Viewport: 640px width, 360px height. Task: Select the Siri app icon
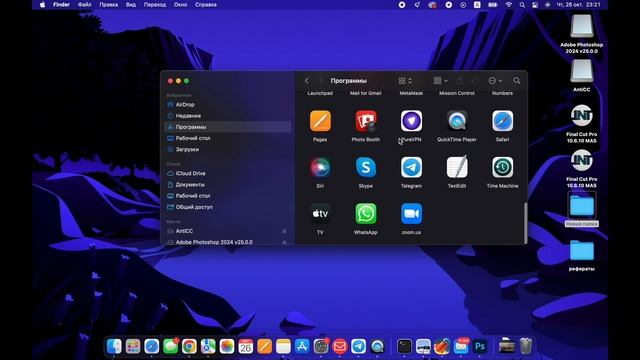pos(320,167)
